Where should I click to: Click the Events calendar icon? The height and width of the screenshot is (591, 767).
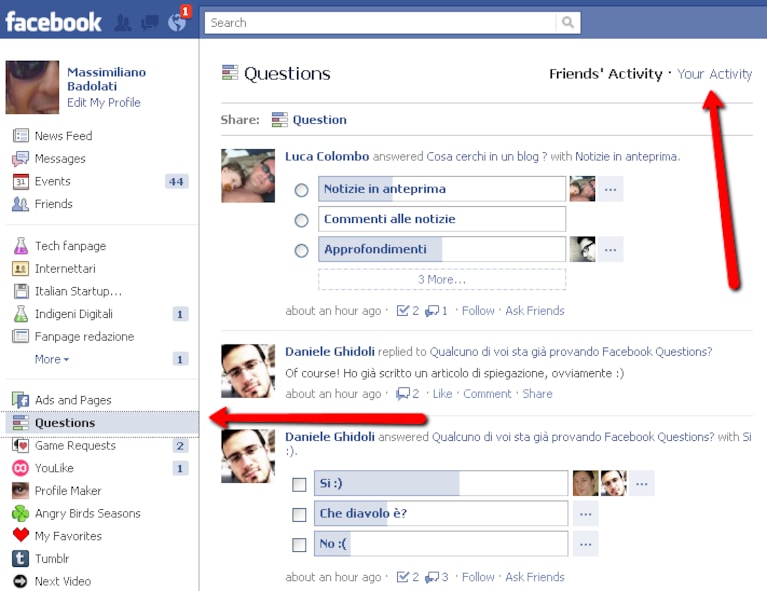tap(21, 182)
